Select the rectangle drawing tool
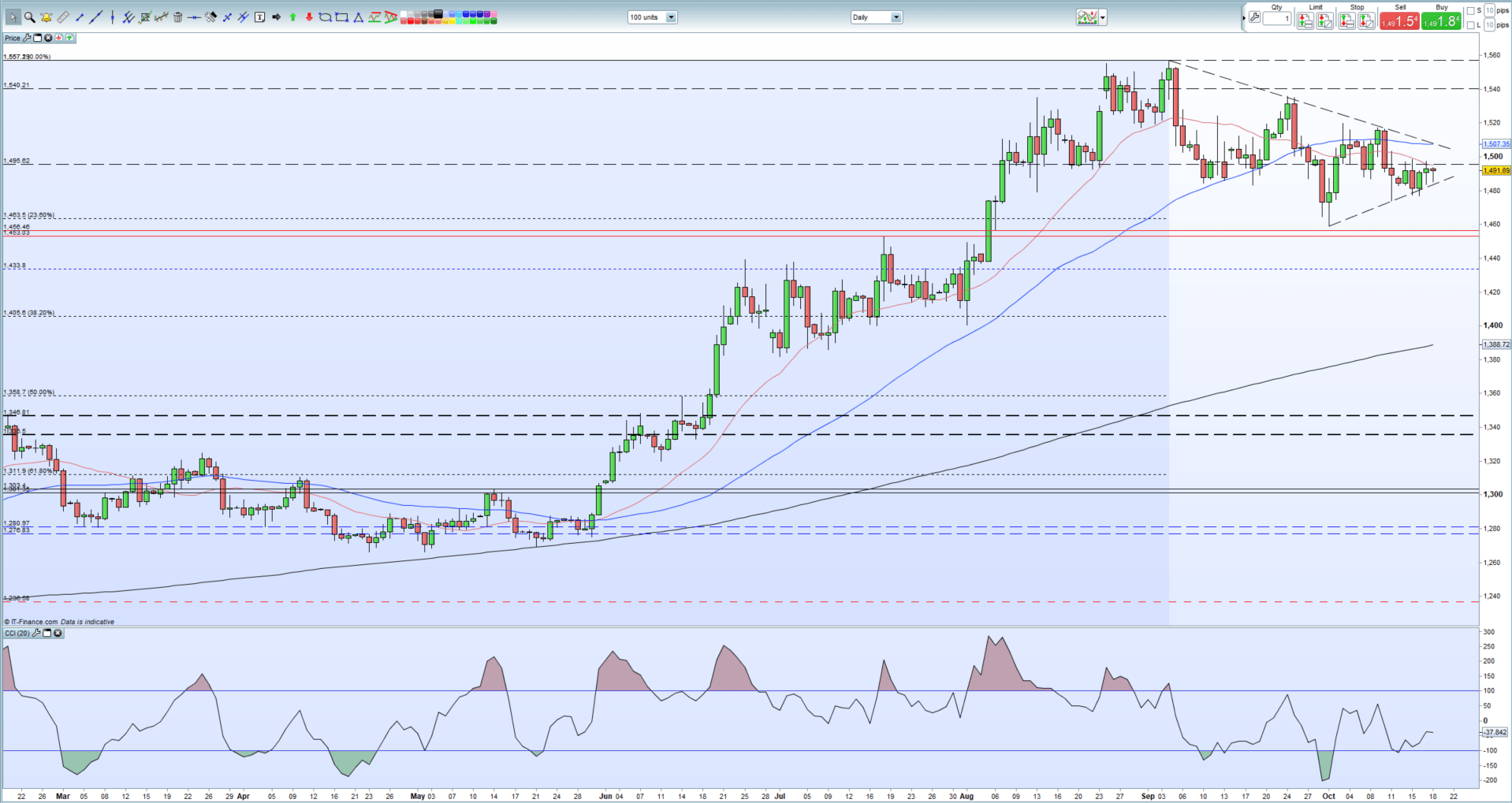 [342, 17]
